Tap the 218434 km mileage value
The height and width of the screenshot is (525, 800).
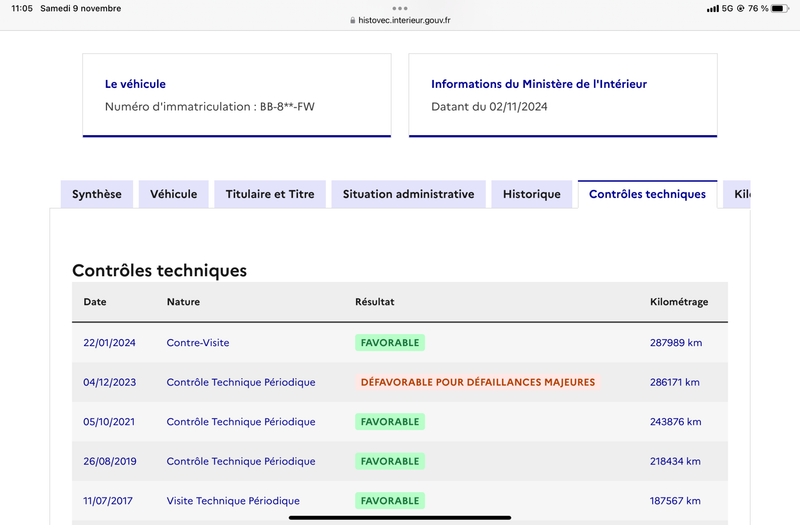[x=675, y=461]
